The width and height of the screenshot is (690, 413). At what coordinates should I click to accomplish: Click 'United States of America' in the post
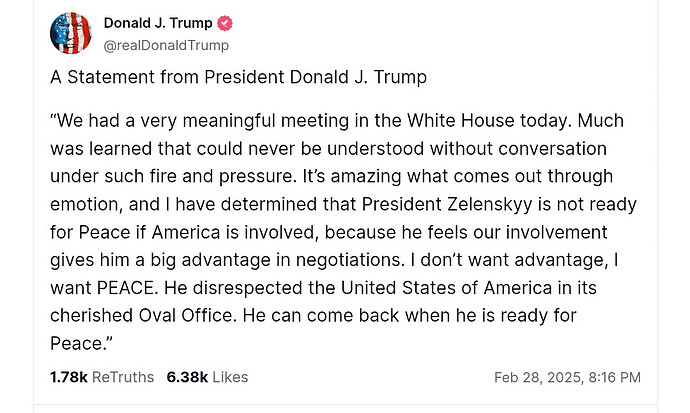446,288
